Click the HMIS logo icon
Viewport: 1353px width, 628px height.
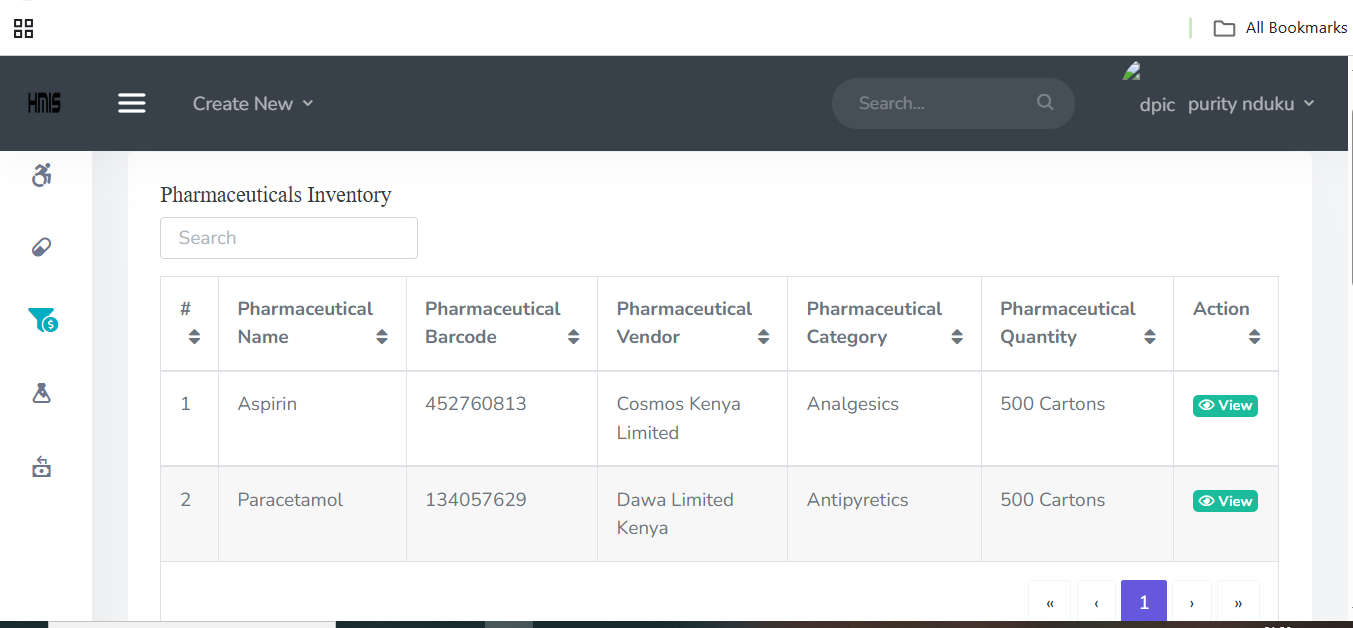44,103
